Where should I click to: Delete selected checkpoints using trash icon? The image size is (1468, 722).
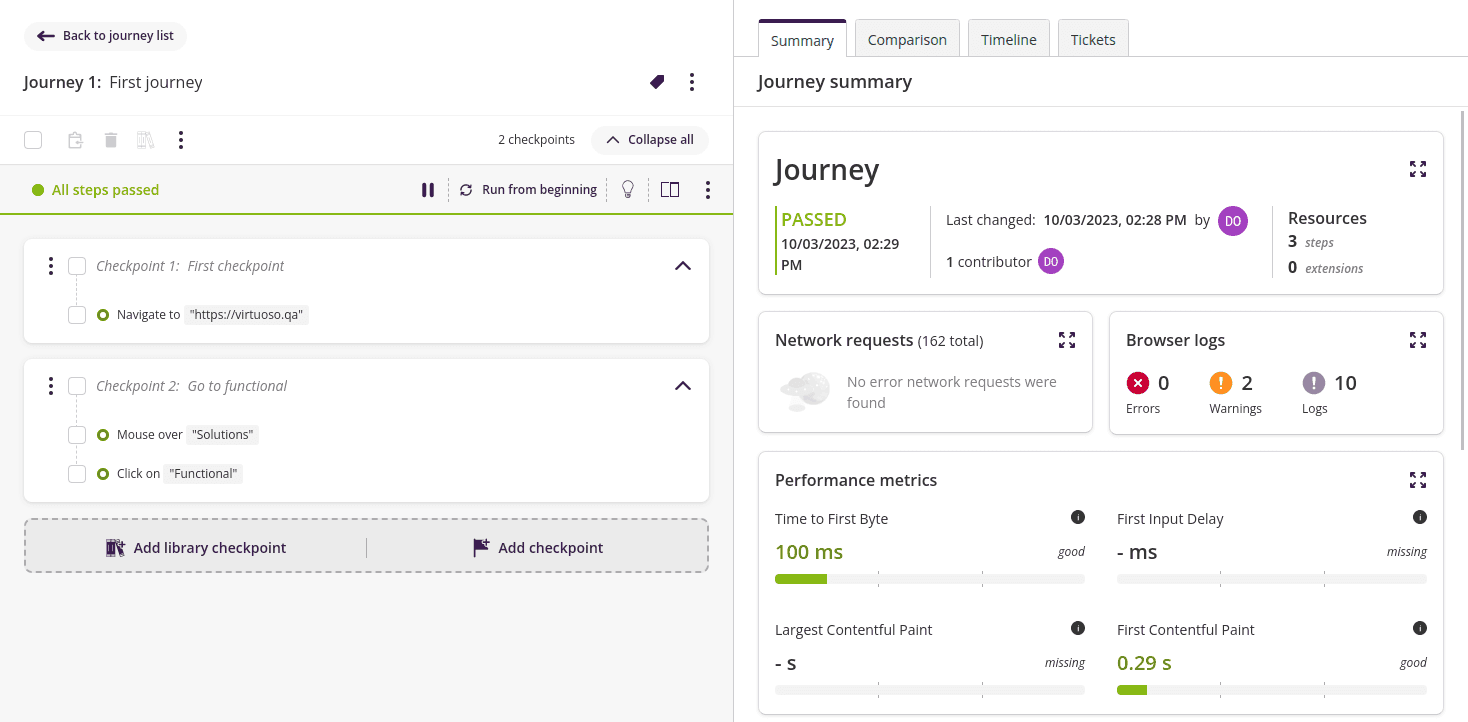click(x=110, y=139)
